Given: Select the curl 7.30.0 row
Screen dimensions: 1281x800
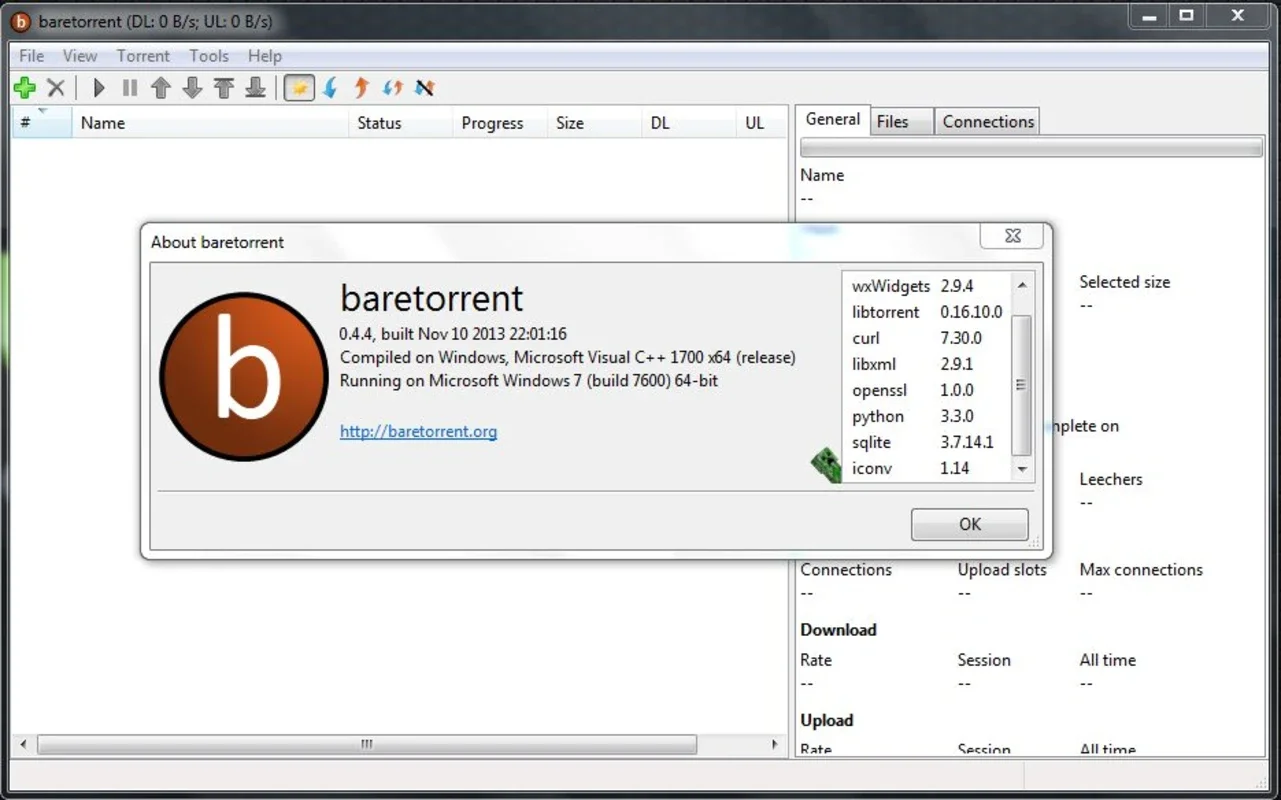Looking at the screenshot, I should pos(927,338).
